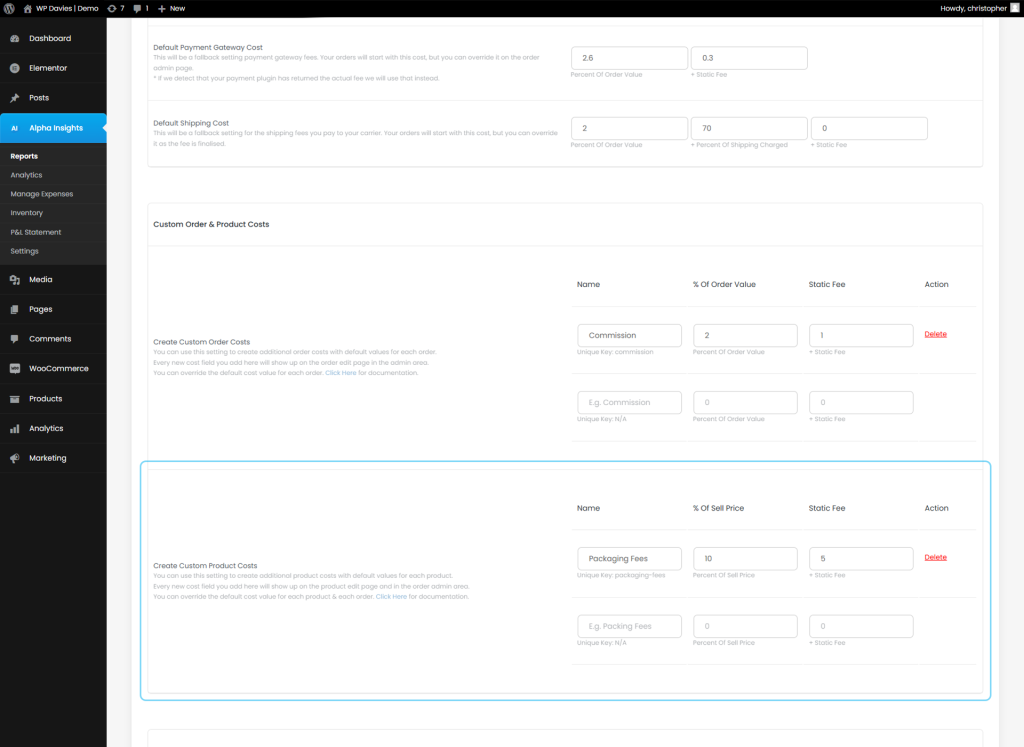This screenshot has height=747, width=1024.
Task: Select the Comments bubble icon in the sidebar
Action: tap(14, 339)
